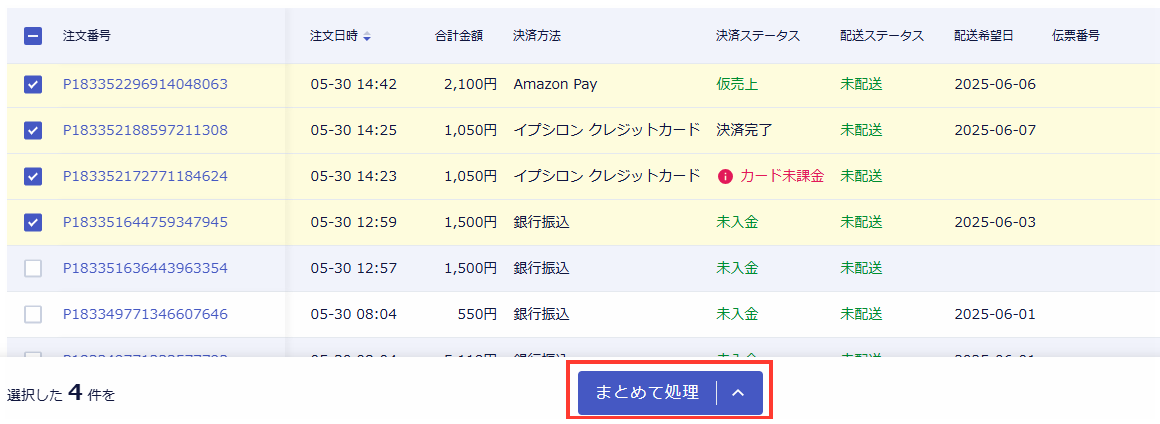Click the カード未課金 status text
This screenshot has width=1160, height=424.
pos(782,176)
